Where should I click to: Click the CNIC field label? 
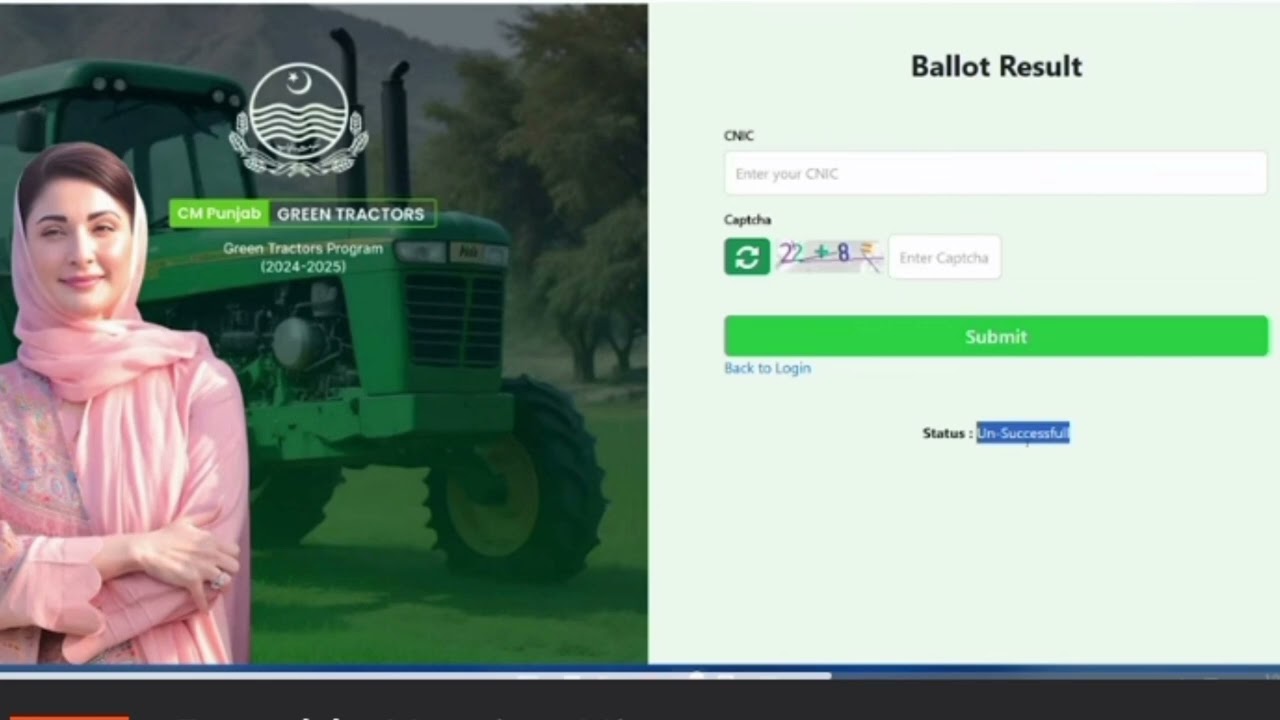[x=739, y=136]
